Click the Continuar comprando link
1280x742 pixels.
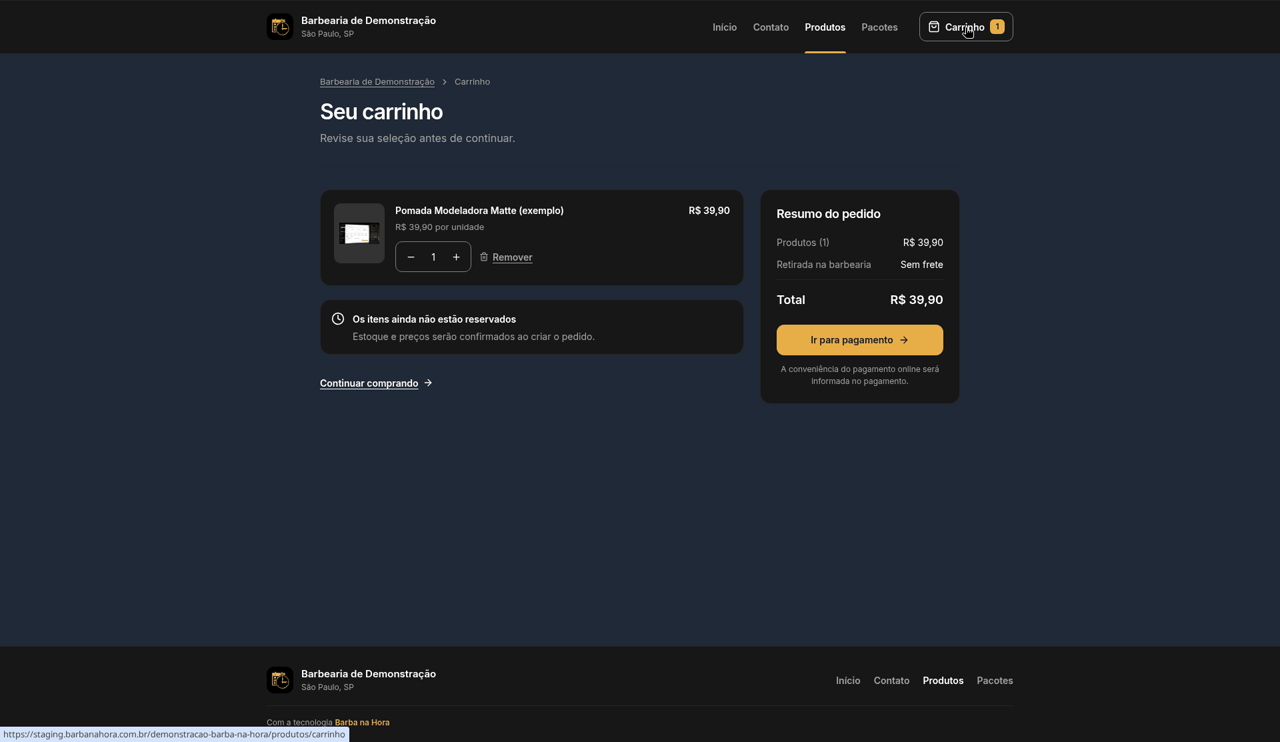[376, 383]
